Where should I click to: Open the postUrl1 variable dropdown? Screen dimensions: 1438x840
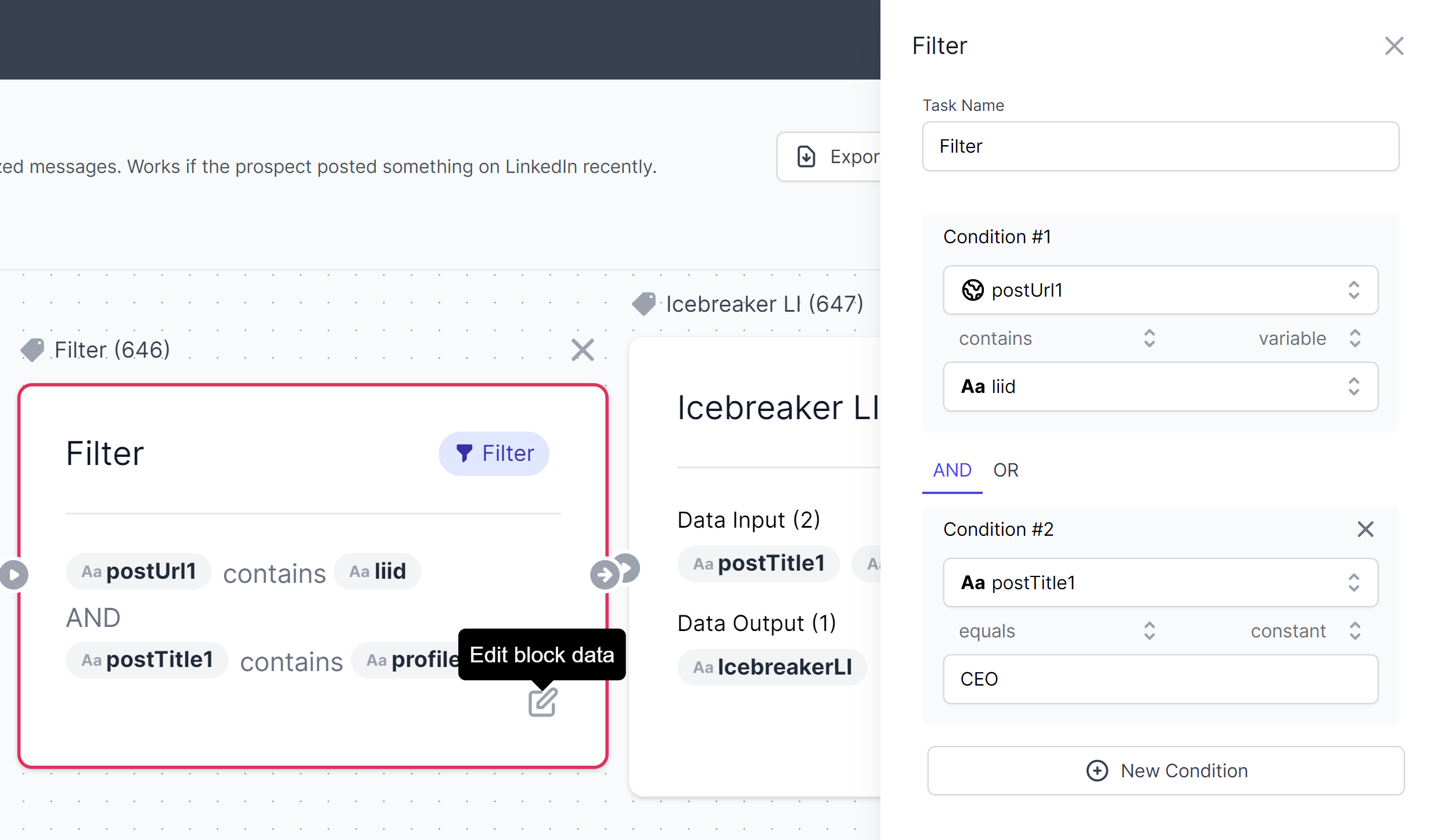pos(1160,290)
